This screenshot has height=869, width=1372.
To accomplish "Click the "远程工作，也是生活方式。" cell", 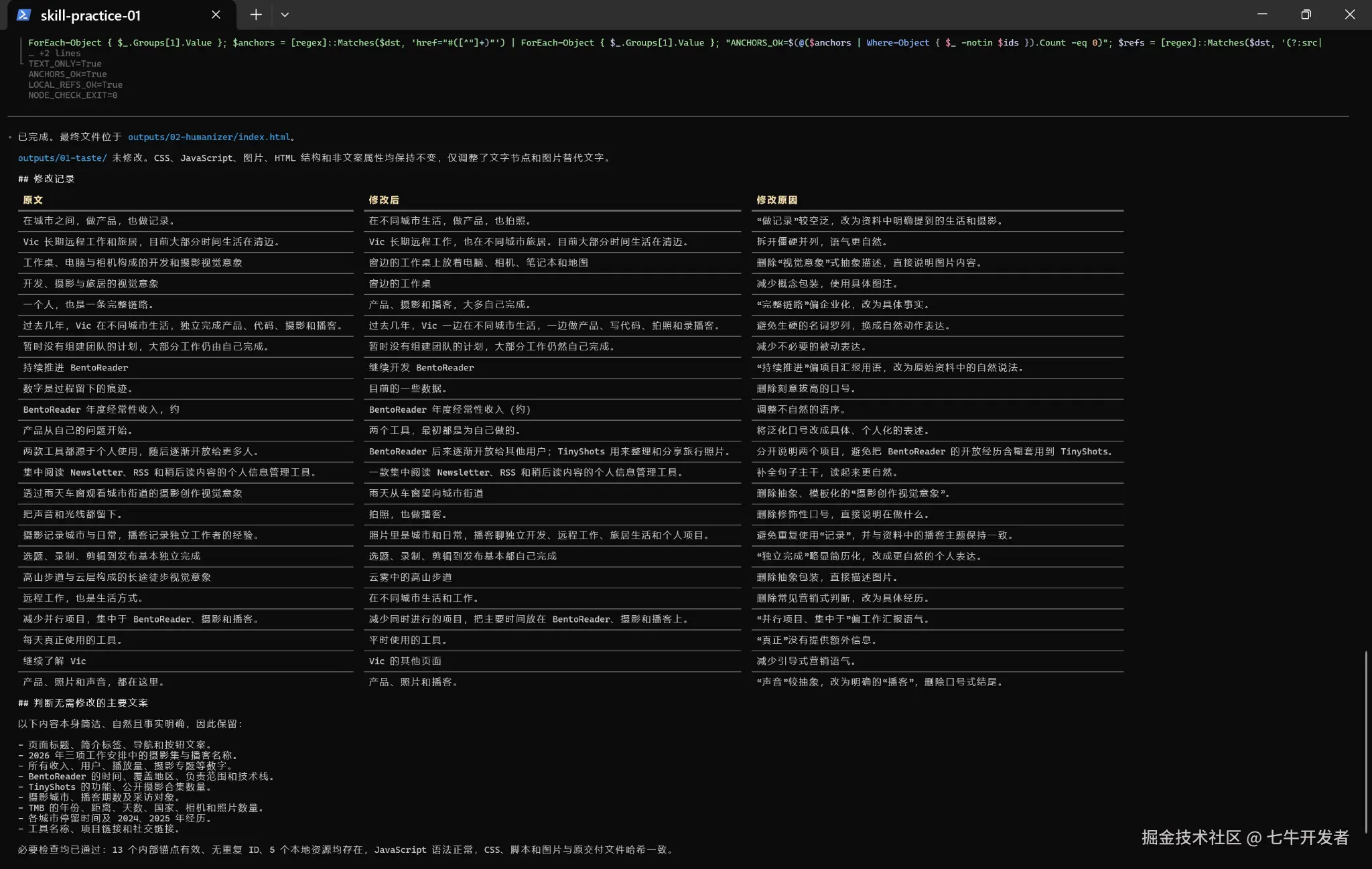I will (x=83, y=598).
